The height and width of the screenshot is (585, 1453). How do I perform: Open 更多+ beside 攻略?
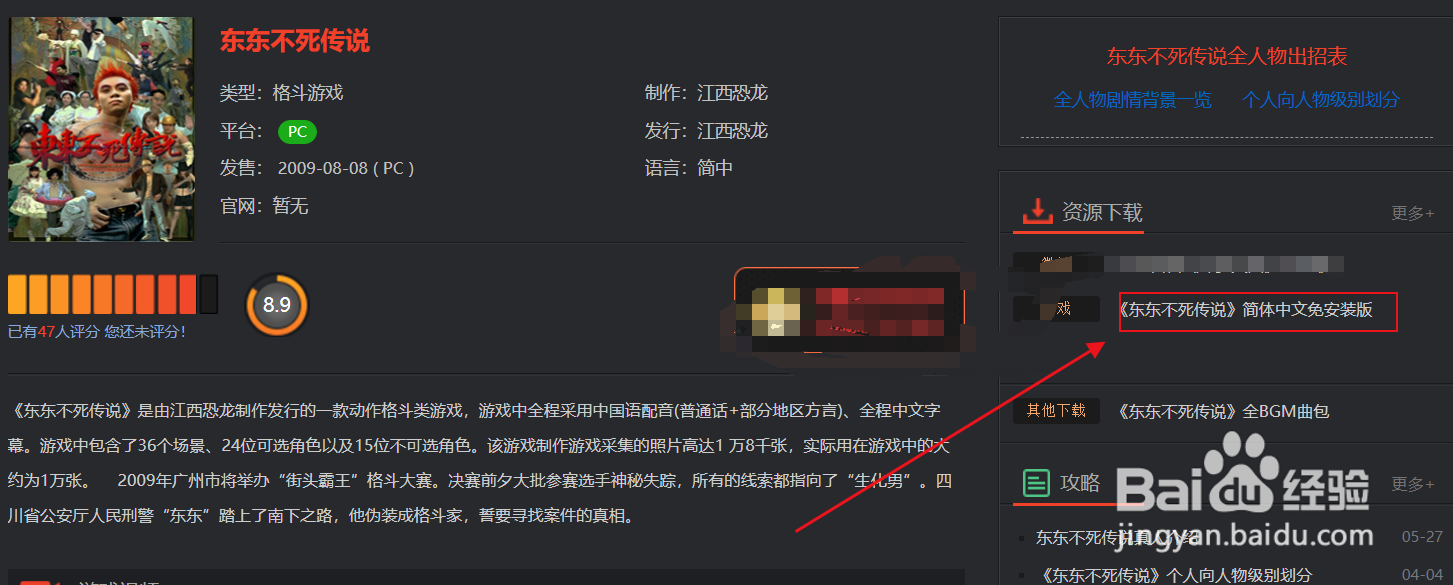1412,484
